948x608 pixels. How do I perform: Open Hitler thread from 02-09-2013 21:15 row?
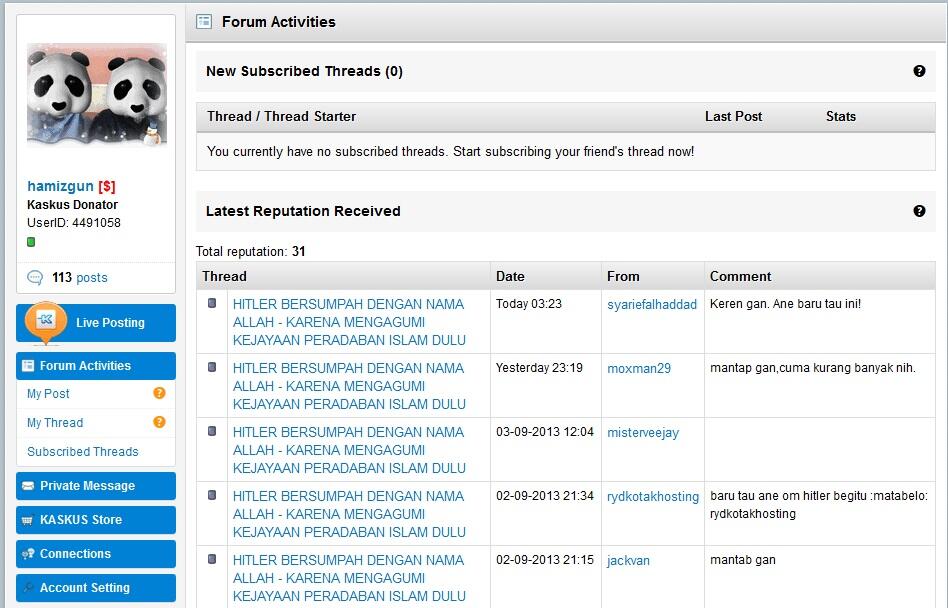click(349, 578)
